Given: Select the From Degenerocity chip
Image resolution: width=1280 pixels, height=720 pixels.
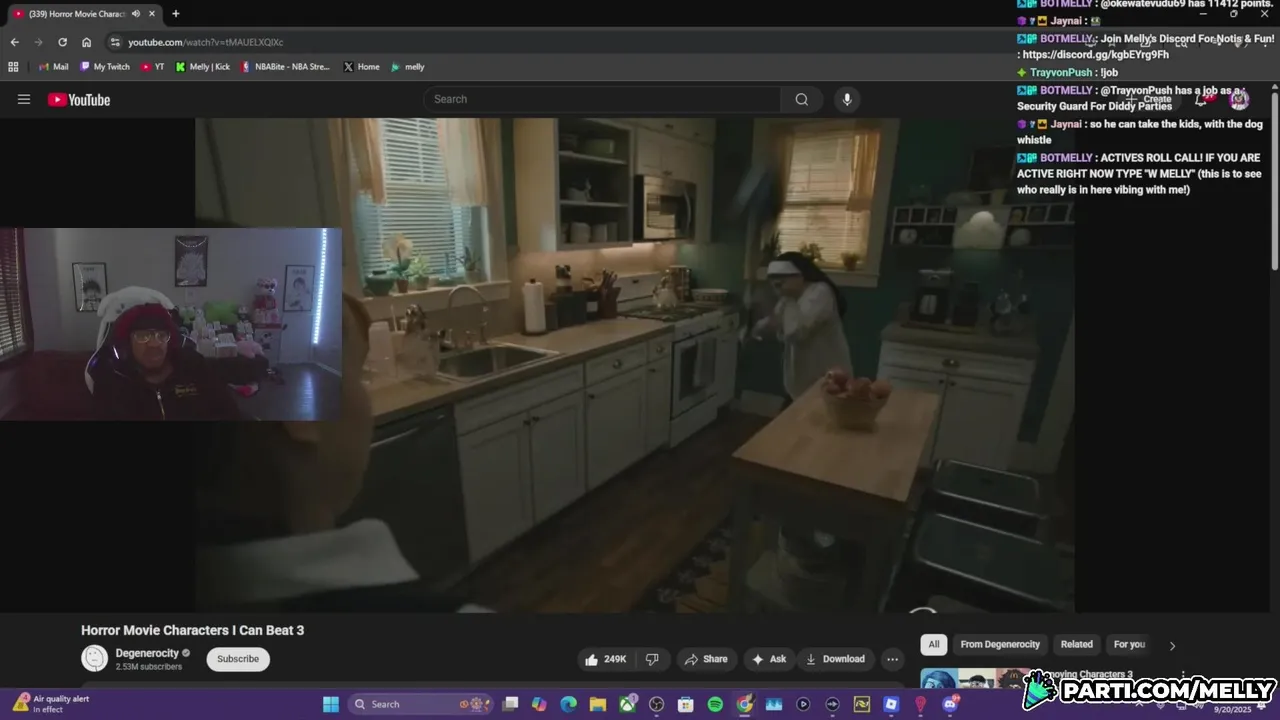Looking at the screenshot, I should 1000,645.
